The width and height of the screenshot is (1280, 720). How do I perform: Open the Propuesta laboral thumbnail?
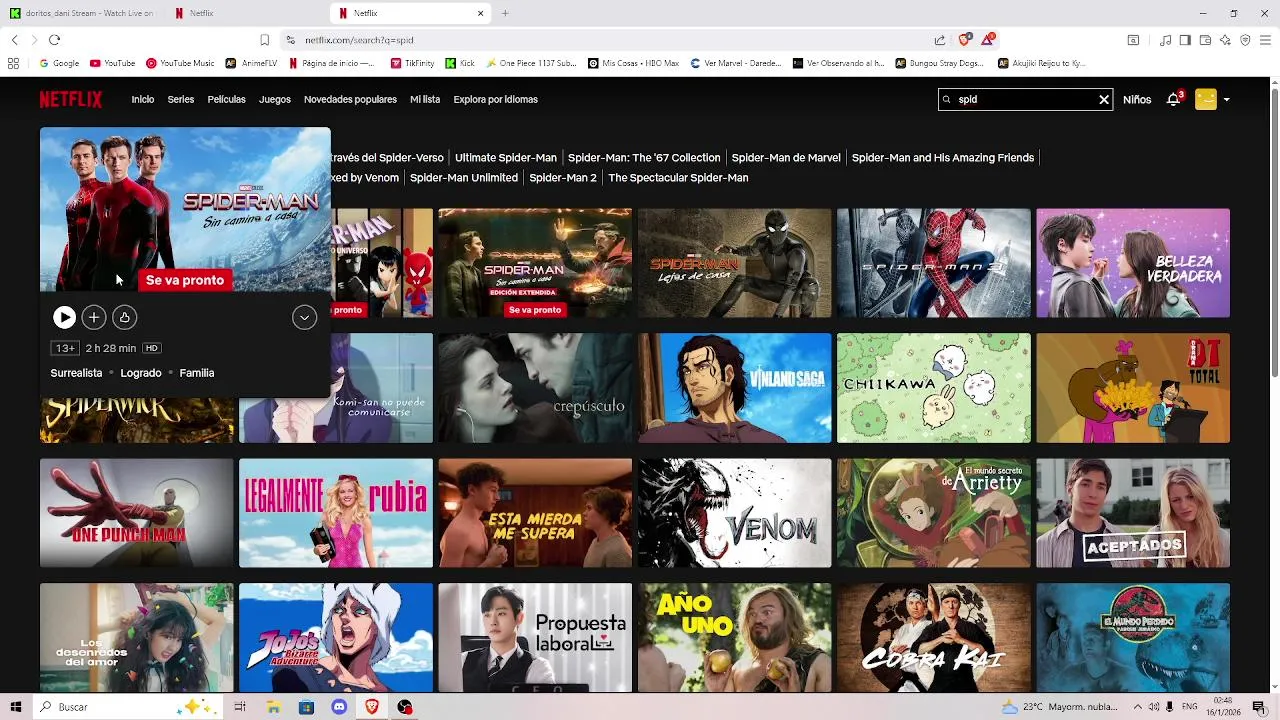pos(535,638)
